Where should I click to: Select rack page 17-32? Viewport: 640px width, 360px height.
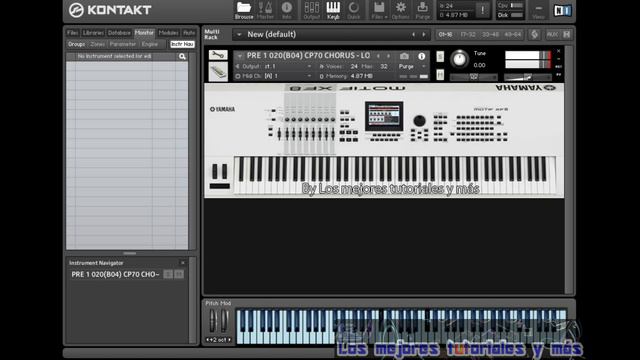468,35
